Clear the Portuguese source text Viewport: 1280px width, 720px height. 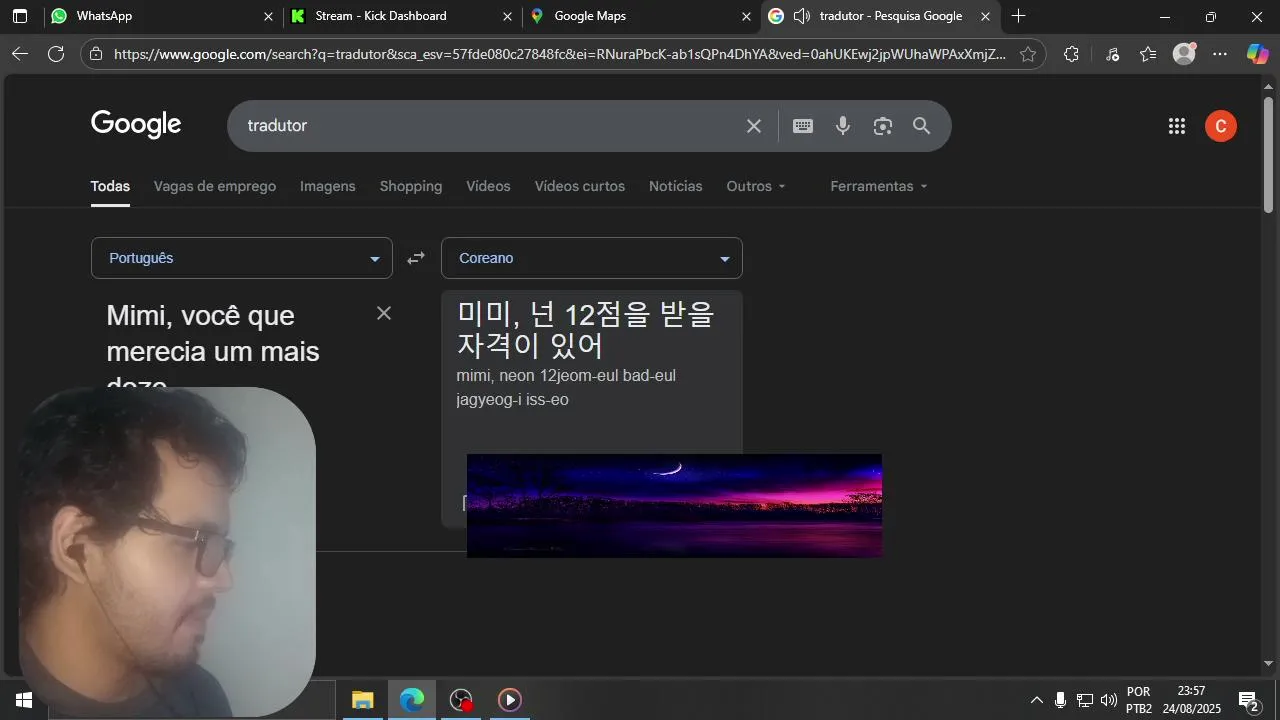[384, 313]
